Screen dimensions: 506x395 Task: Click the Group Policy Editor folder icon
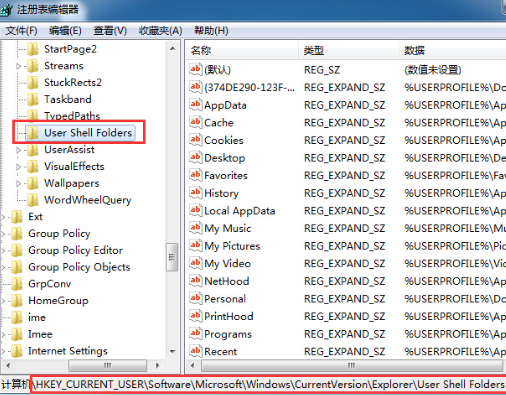coord(17,250)
